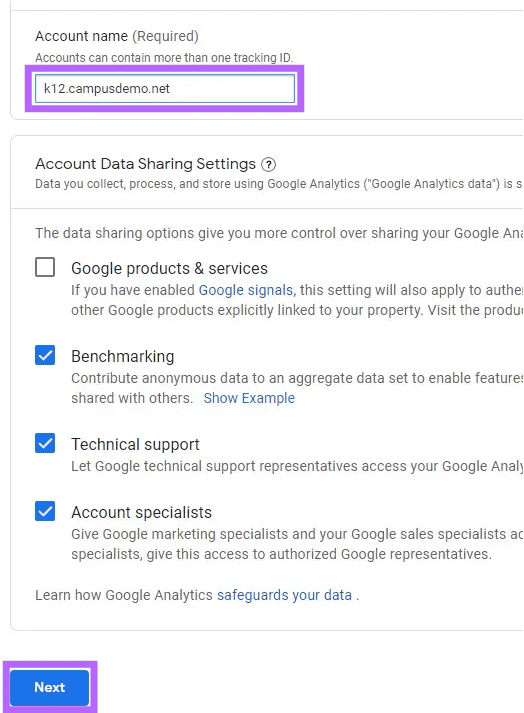This screenshot has width=524, height=713.
Task: Open the safeguards your data link
Action: (x=284, y=595)
